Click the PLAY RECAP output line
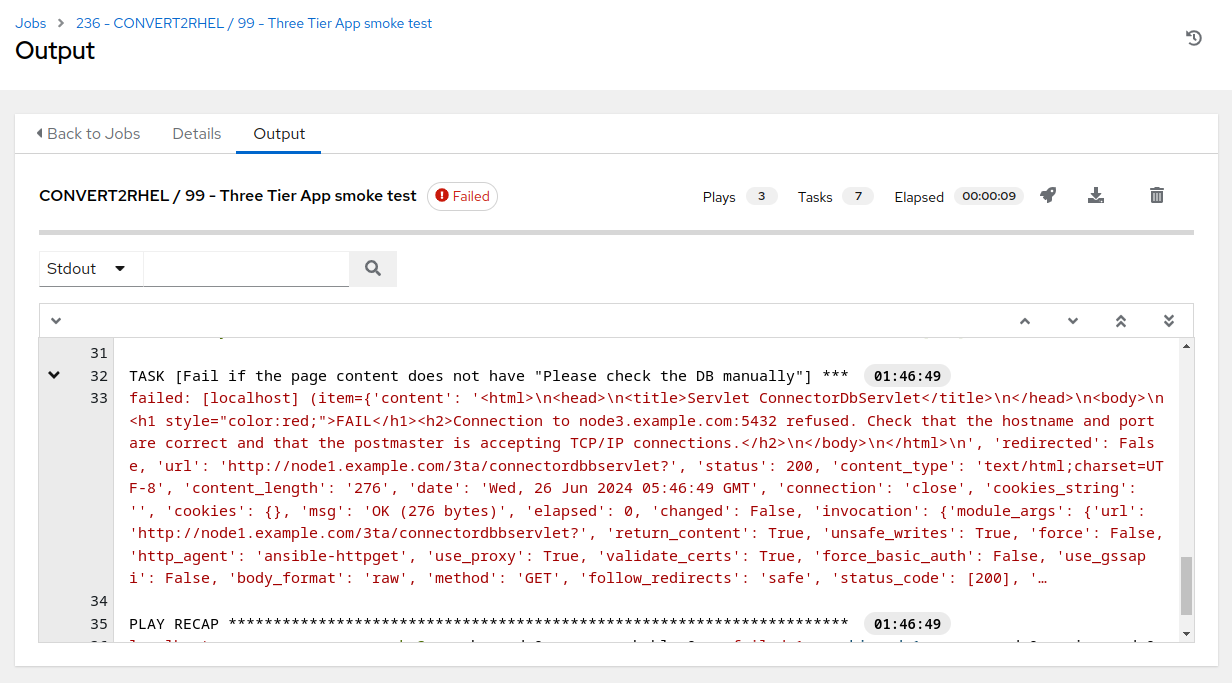Viewport: 1232px width, 683px height. coord(489,624)
